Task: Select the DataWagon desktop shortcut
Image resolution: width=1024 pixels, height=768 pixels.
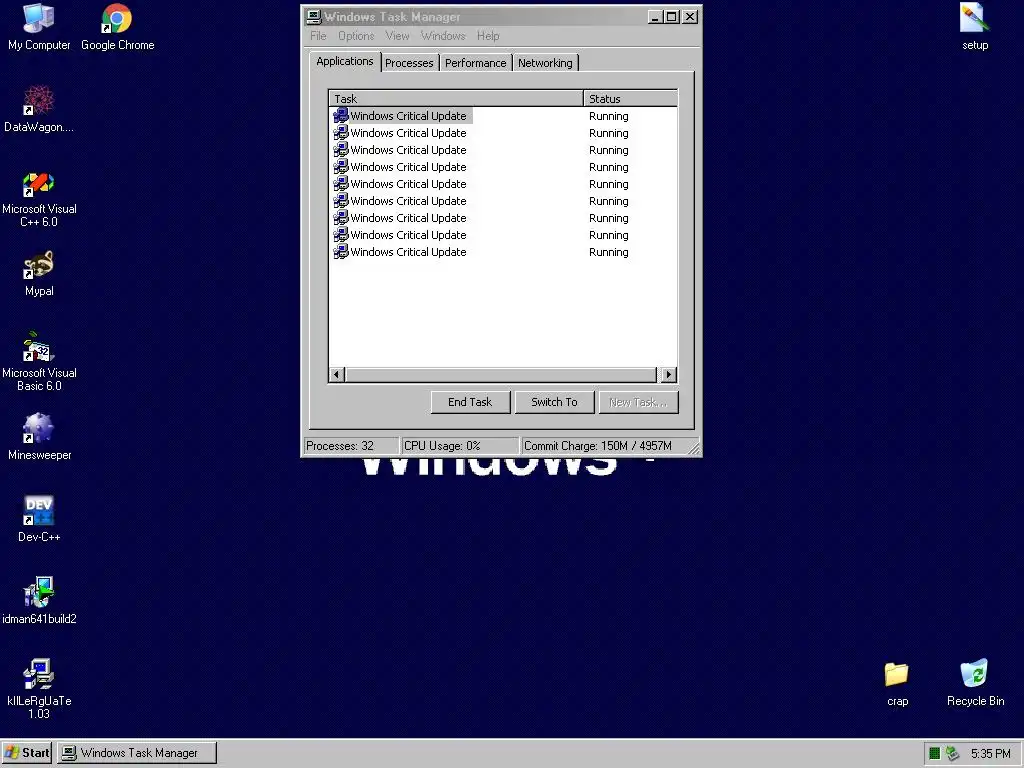Action: [39, 109]
